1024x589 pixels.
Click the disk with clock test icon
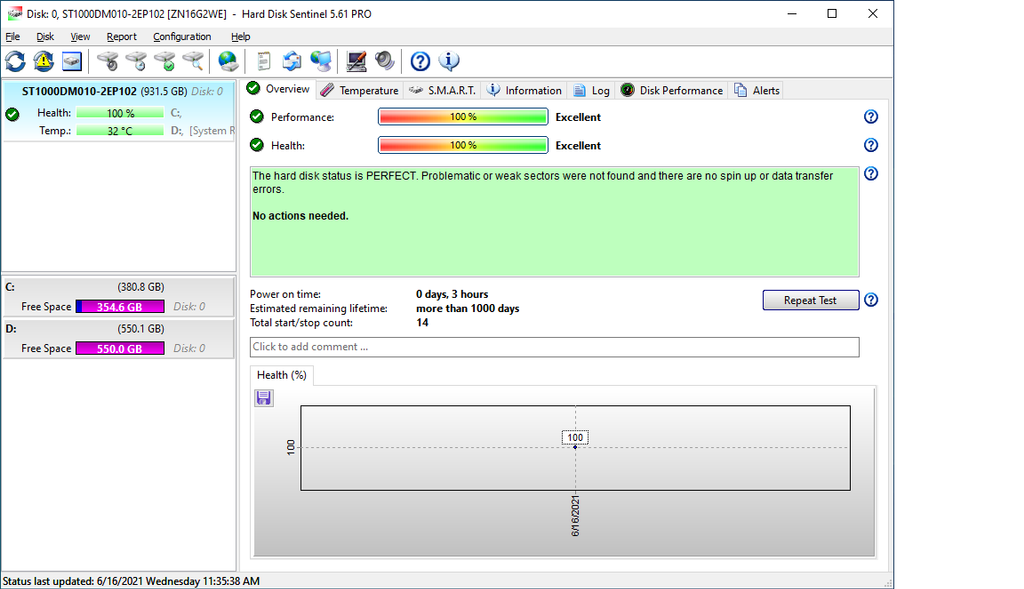(136, 61)
